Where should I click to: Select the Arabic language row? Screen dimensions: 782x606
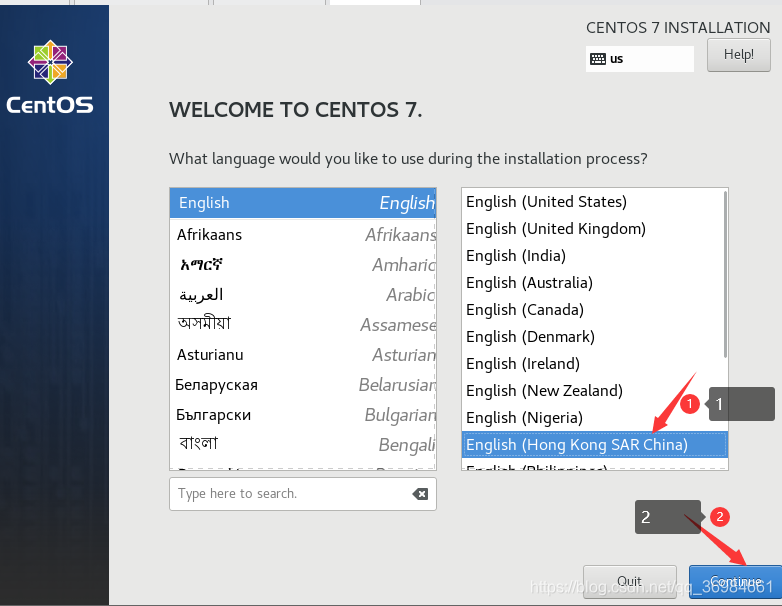tap(303, 295)
